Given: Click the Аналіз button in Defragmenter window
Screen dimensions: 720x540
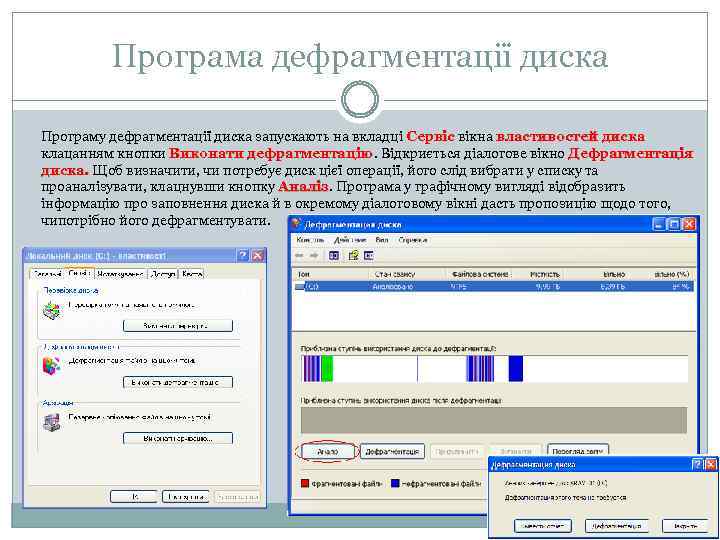Looking at the screenshot, I should tap(328, 451).
